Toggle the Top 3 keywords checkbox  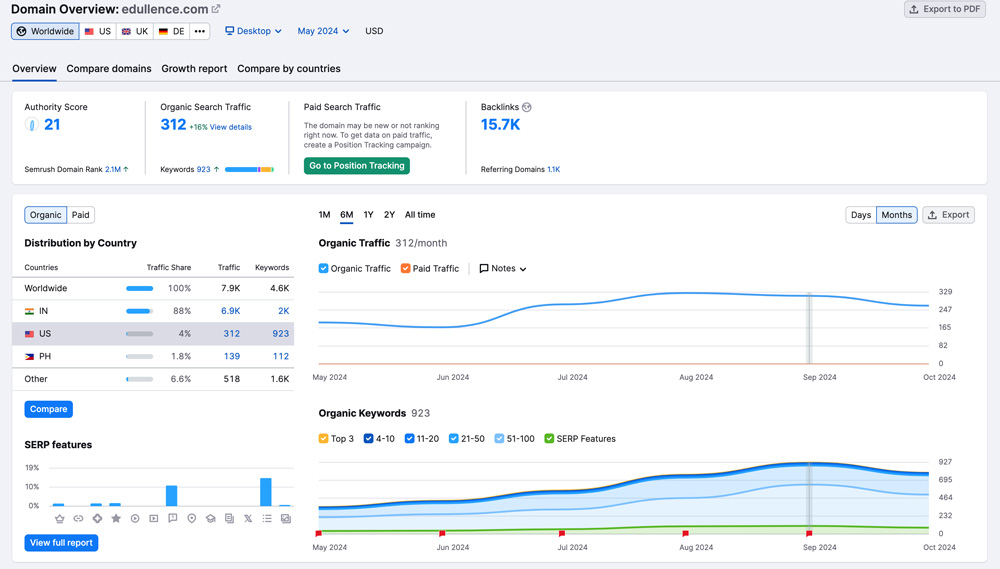[x=323, y=438]
